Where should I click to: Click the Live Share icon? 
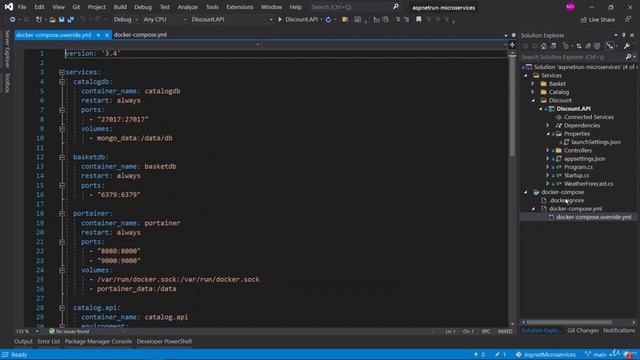point(584,20)
